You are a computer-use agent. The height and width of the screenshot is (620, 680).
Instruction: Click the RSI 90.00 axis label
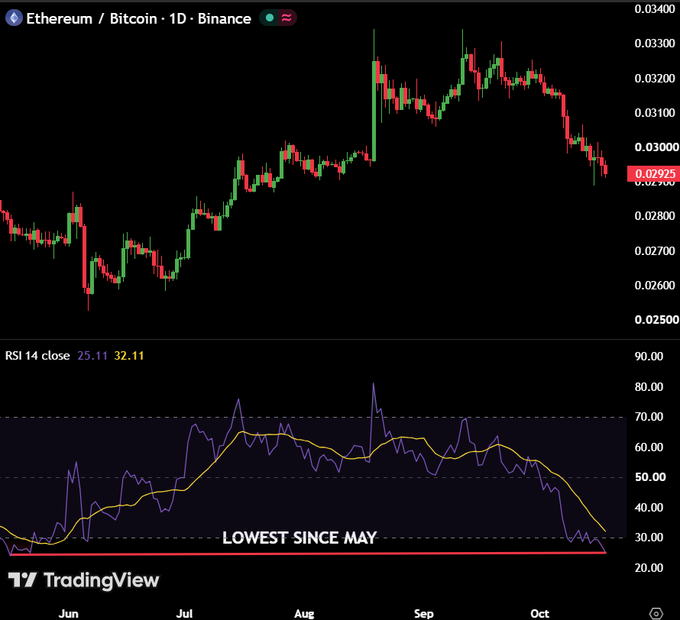649,356
